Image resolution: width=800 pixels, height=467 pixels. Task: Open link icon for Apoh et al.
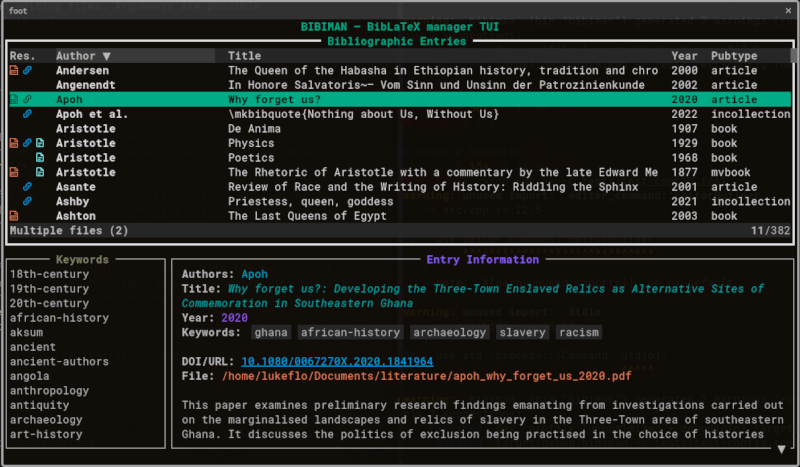28,114
